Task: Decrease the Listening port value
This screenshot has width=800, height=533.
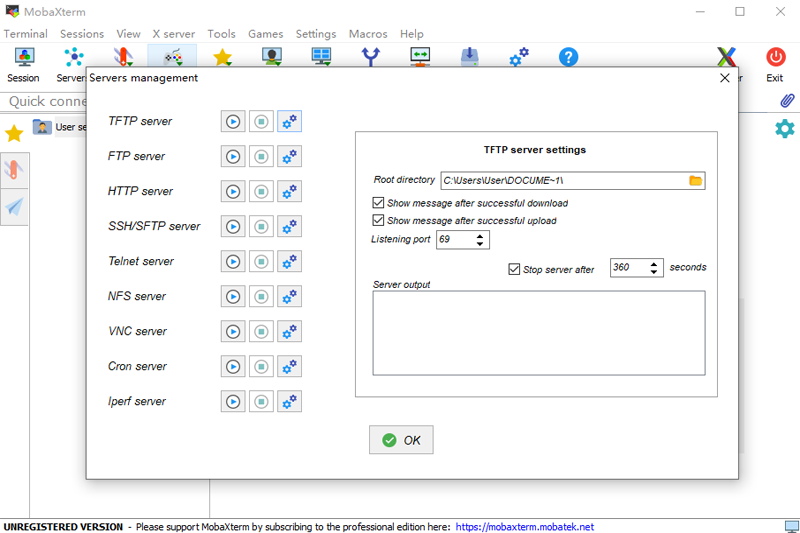Action: coord(481,244)
